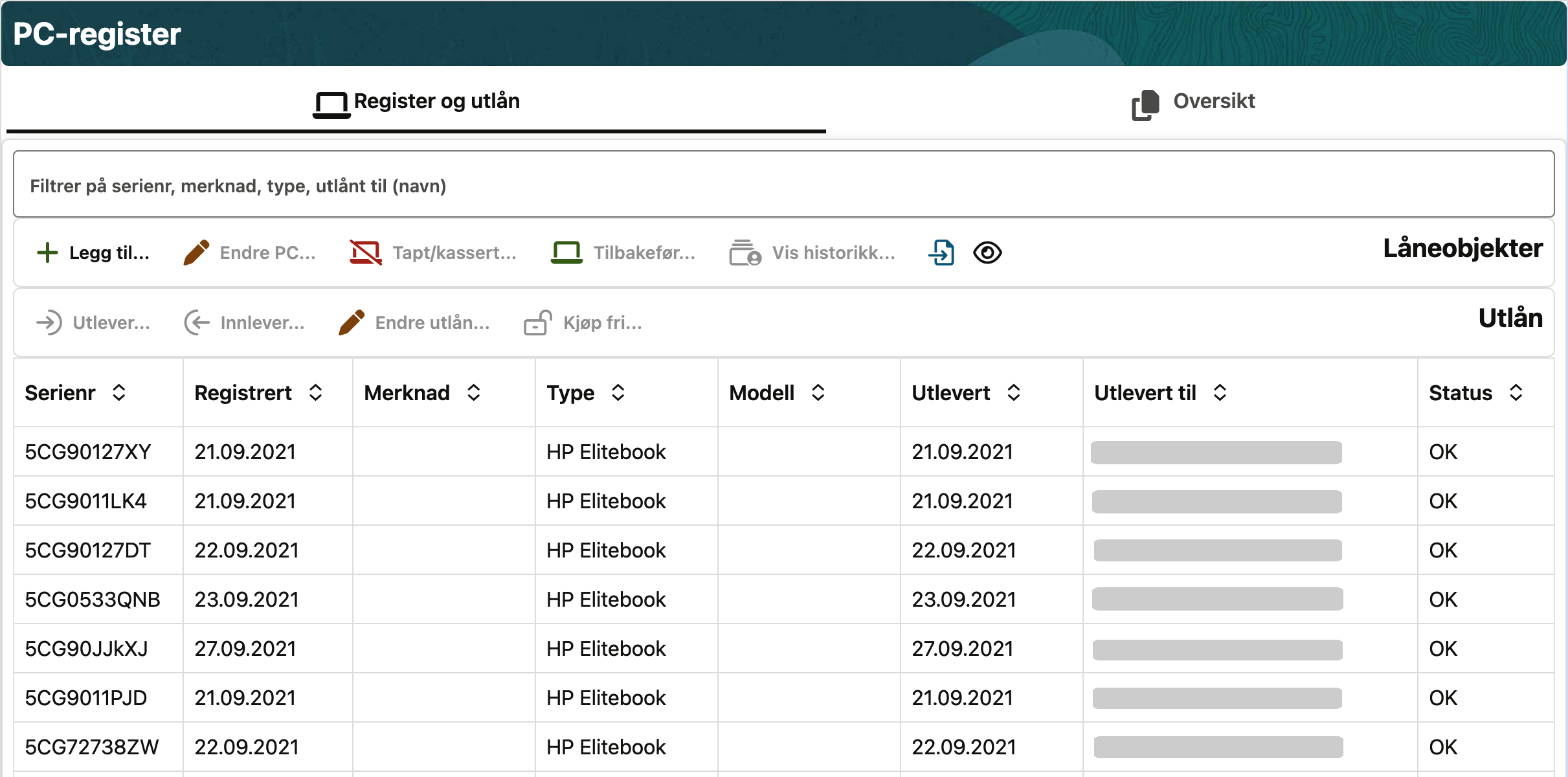Click the Endre PC pencil icon
Image resolution: width=1568 pixels, height=777 pixels.
[196, 253]
